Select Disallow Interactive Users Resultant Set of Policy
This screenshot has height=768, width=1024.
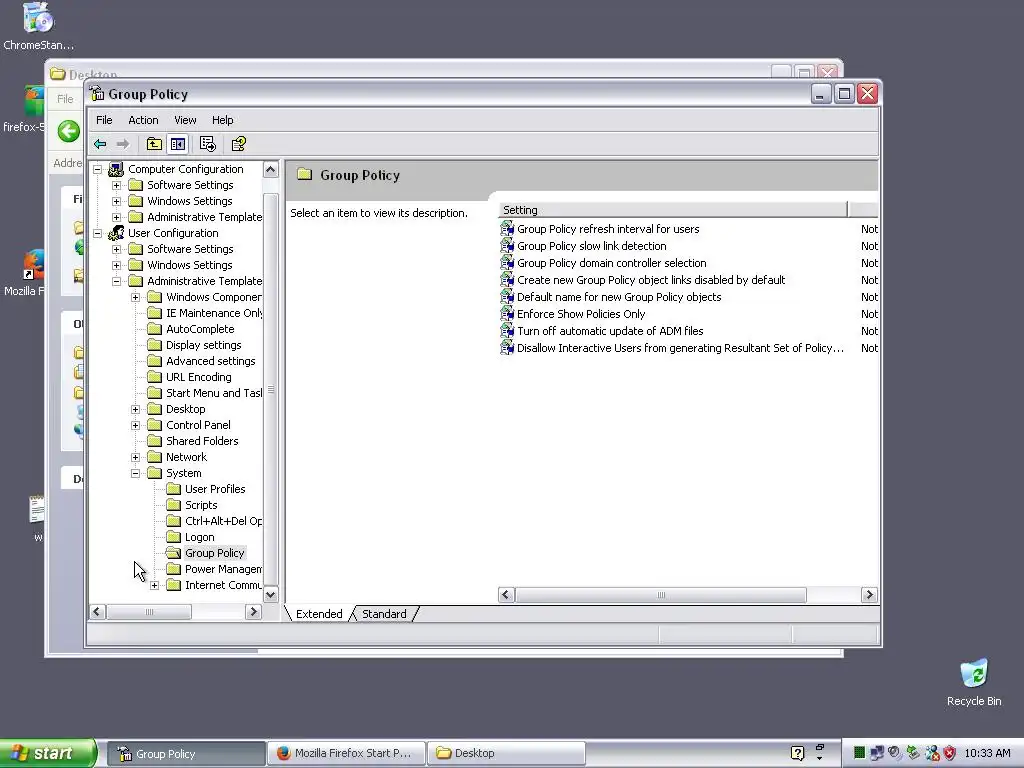tap(680, 347)
